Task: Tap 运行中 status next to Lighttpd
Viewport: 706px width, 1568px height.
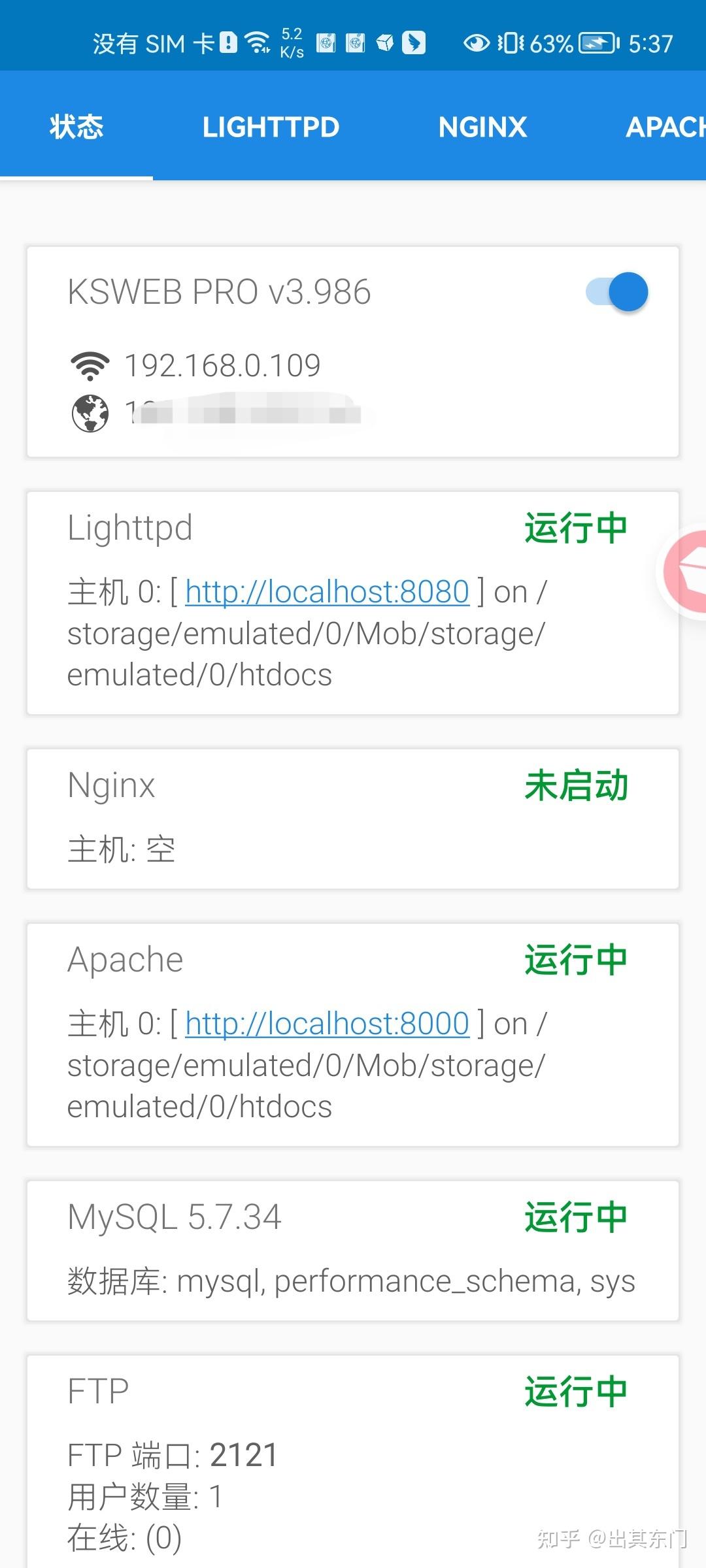Action: tap(575, 527)
